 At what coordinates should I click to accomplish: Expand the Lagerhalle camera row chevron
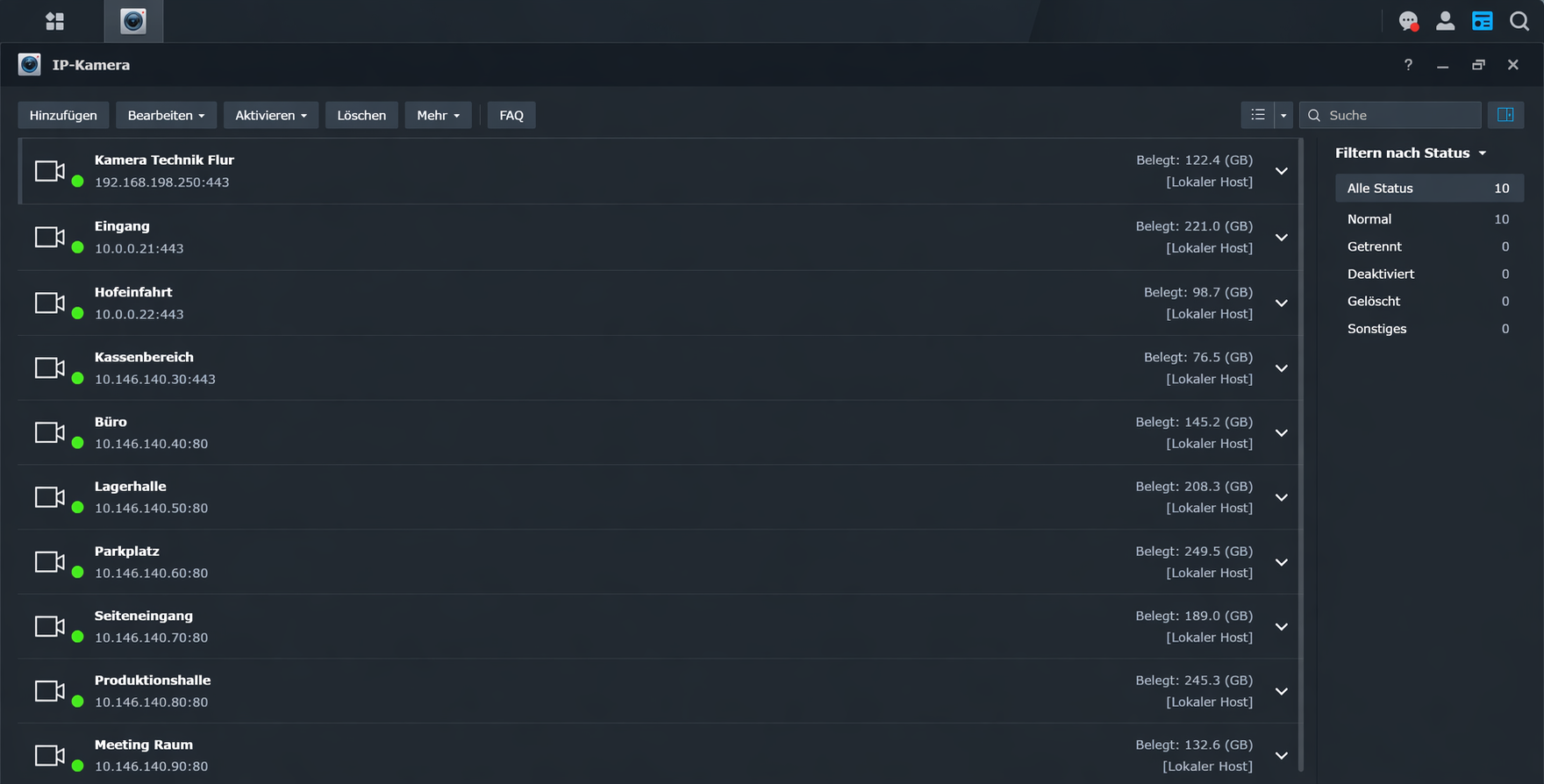(1281, 497)
